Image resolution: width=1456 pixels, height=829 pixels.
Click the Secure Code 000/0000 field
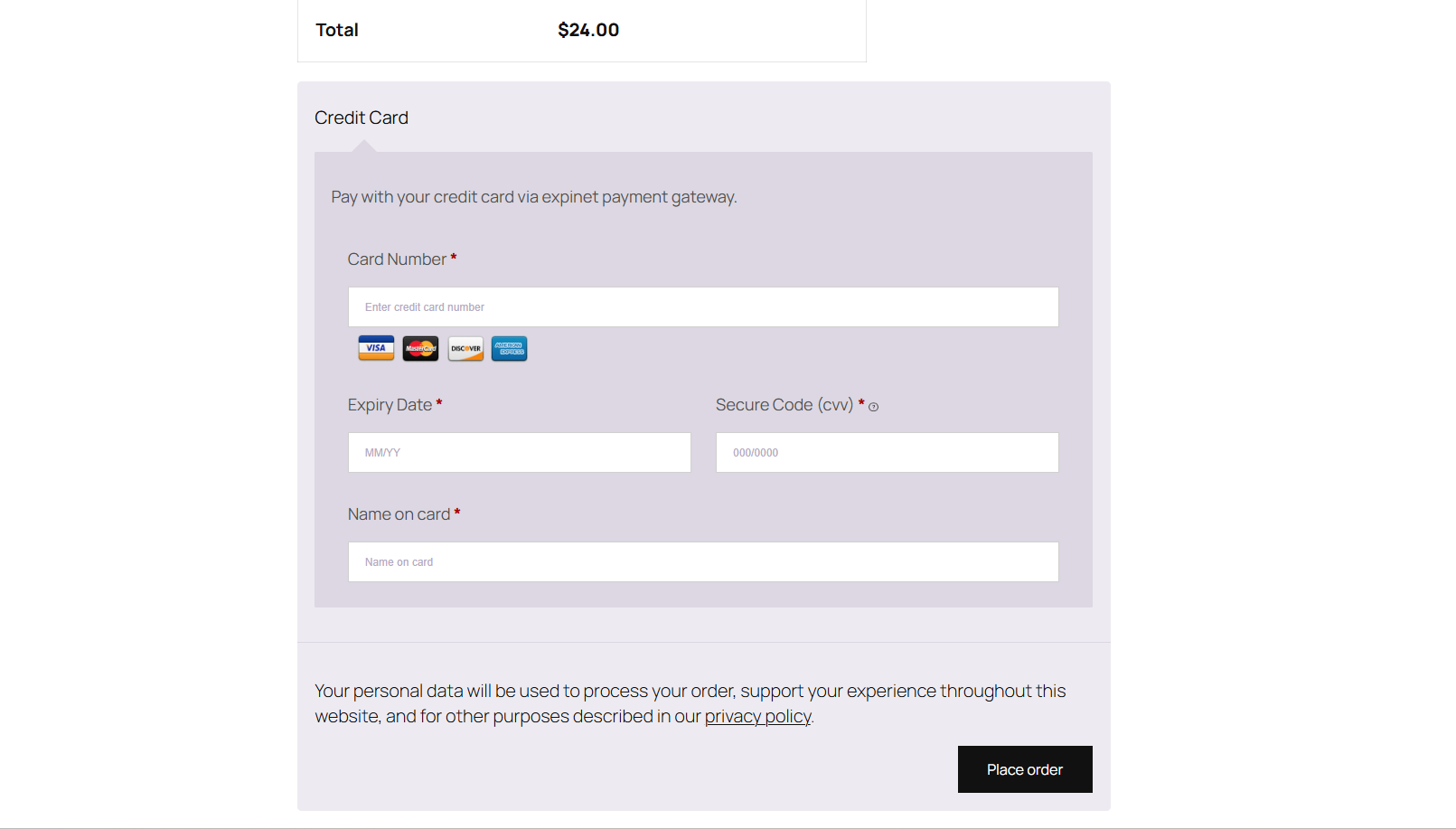click(x=887, y=452)
